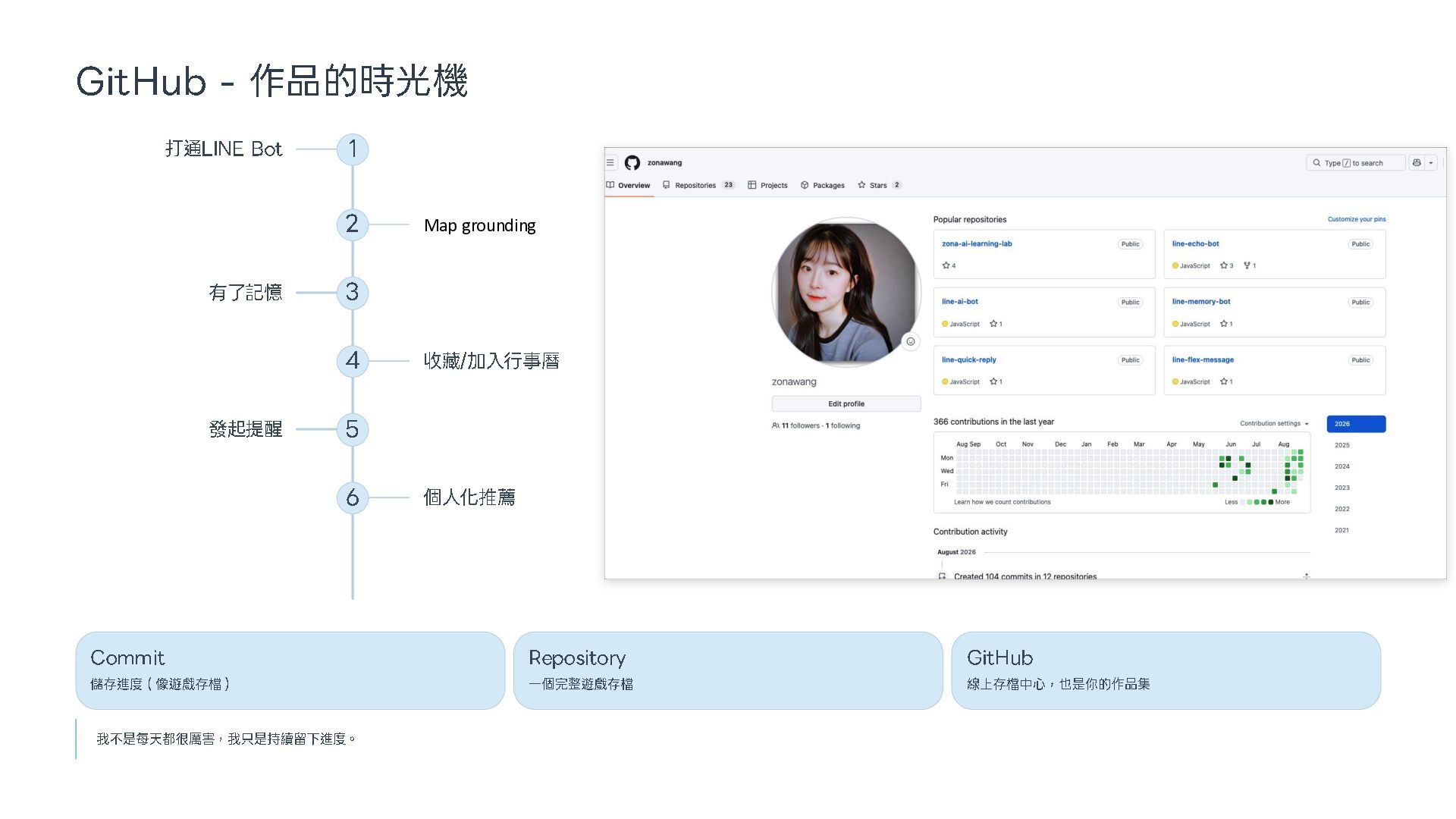Focus the Type / to search field
Viewport: 1456px width, 819px height.
click(1355, 163)
